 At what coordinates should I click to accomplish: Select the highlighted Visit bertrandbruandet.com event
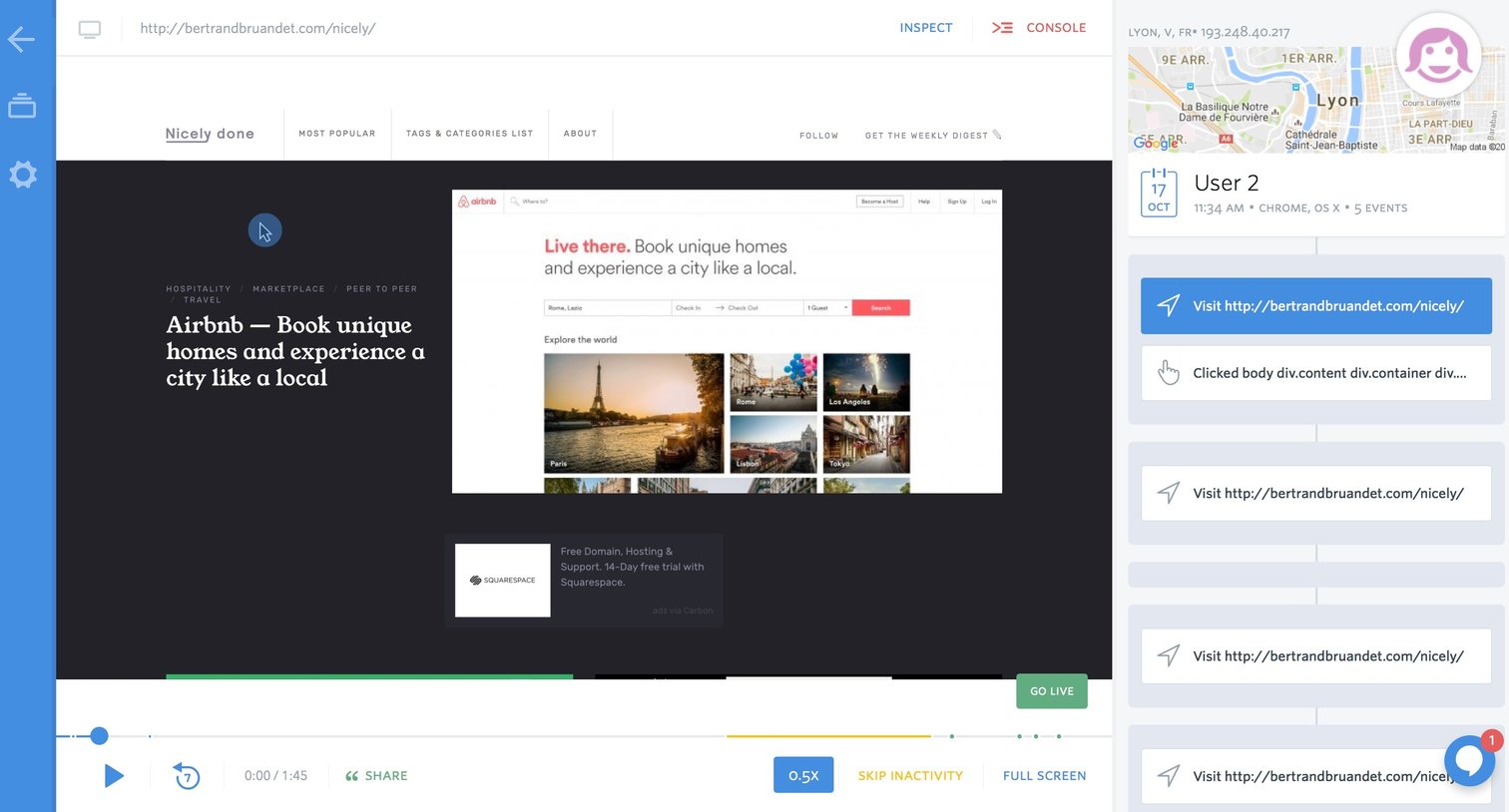click(x=1316, y=306)
